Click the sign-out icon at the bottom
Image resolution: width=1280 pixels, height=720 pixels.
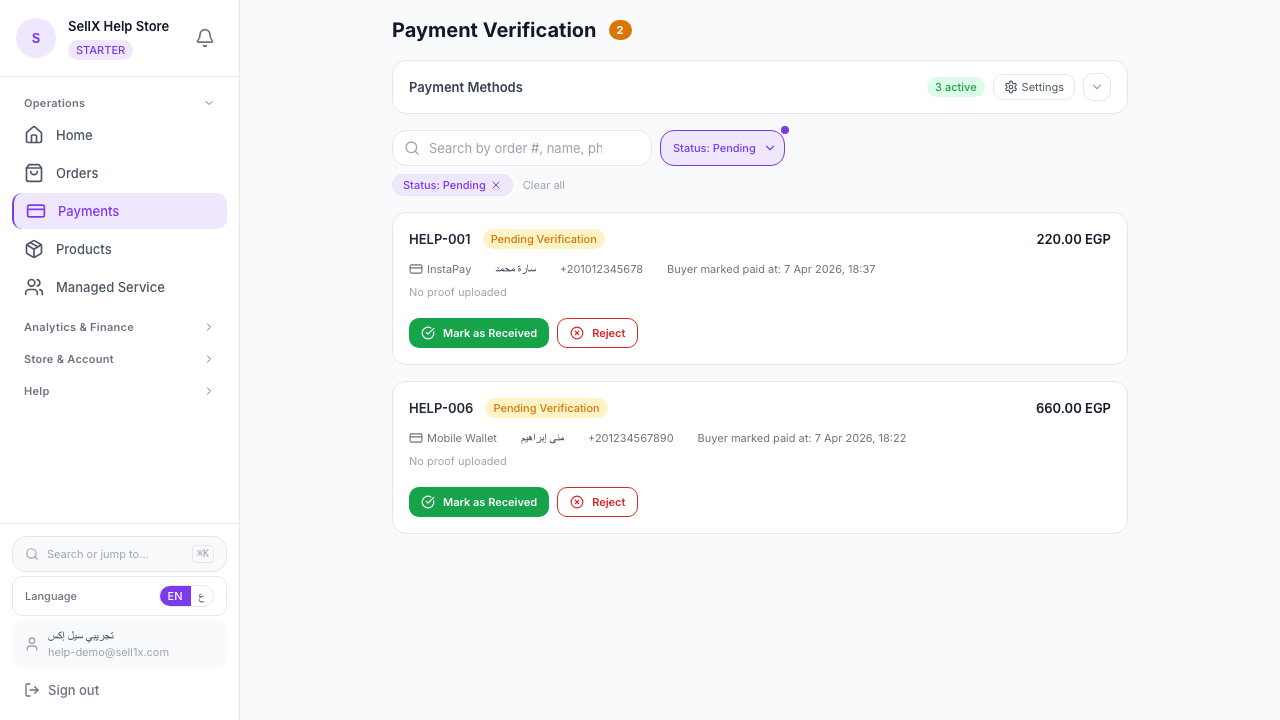point(32,690)
